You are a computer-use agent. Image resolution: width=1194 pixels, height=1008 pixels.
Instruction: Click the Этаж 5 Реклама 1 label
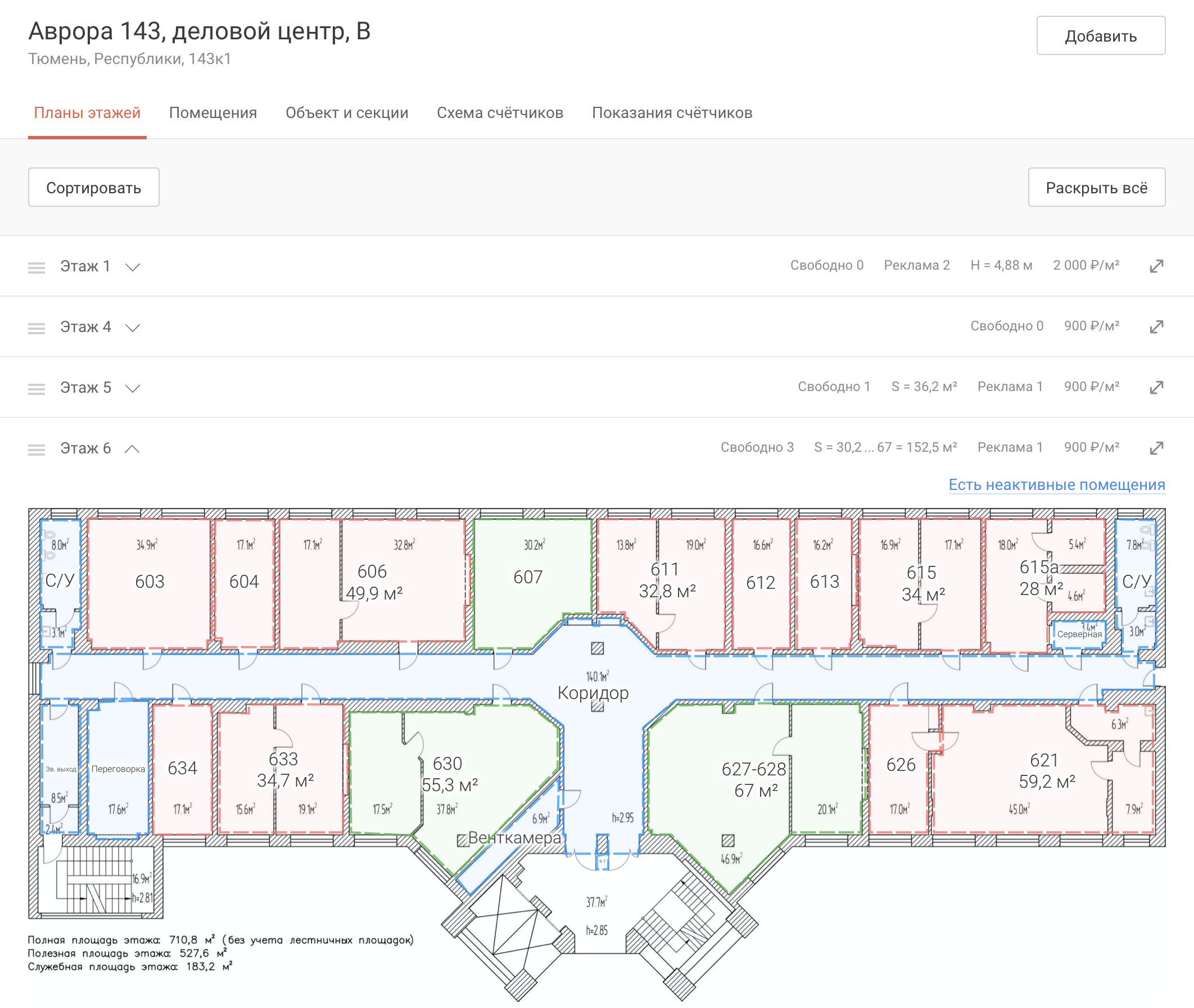click(1010, 387)
